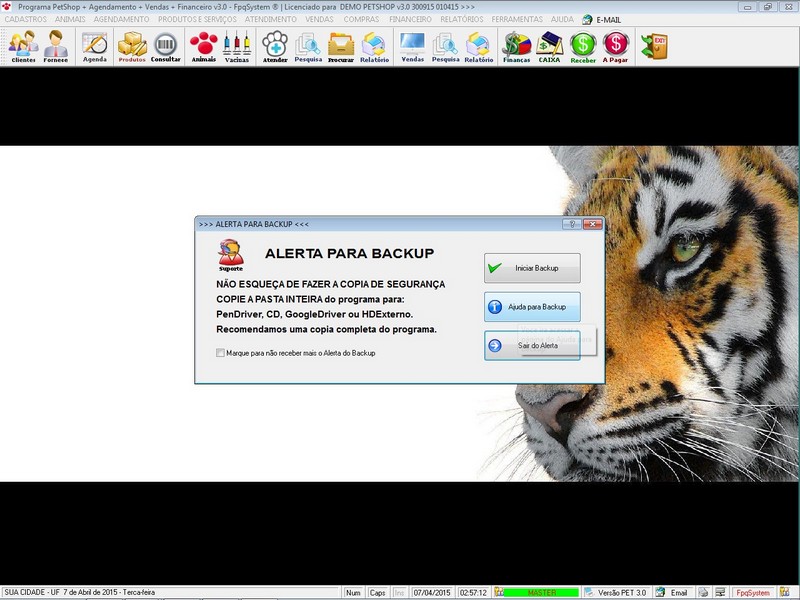
Task: Click the Iniciar Backup button
Action: 532,268
